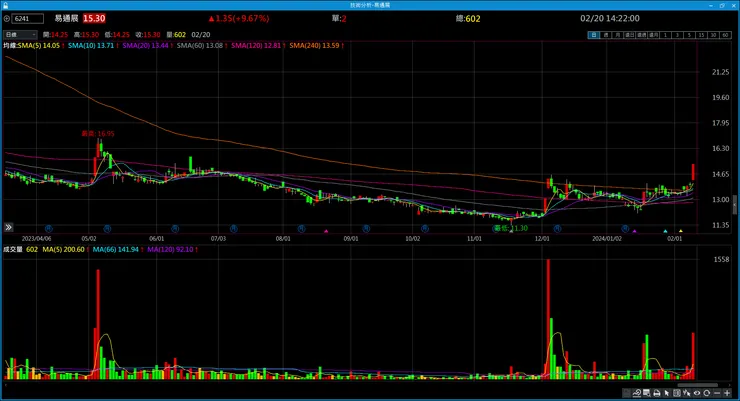Click the 02/20 14:22:00 timestamp
740x401 pixels.
point(610,18)
